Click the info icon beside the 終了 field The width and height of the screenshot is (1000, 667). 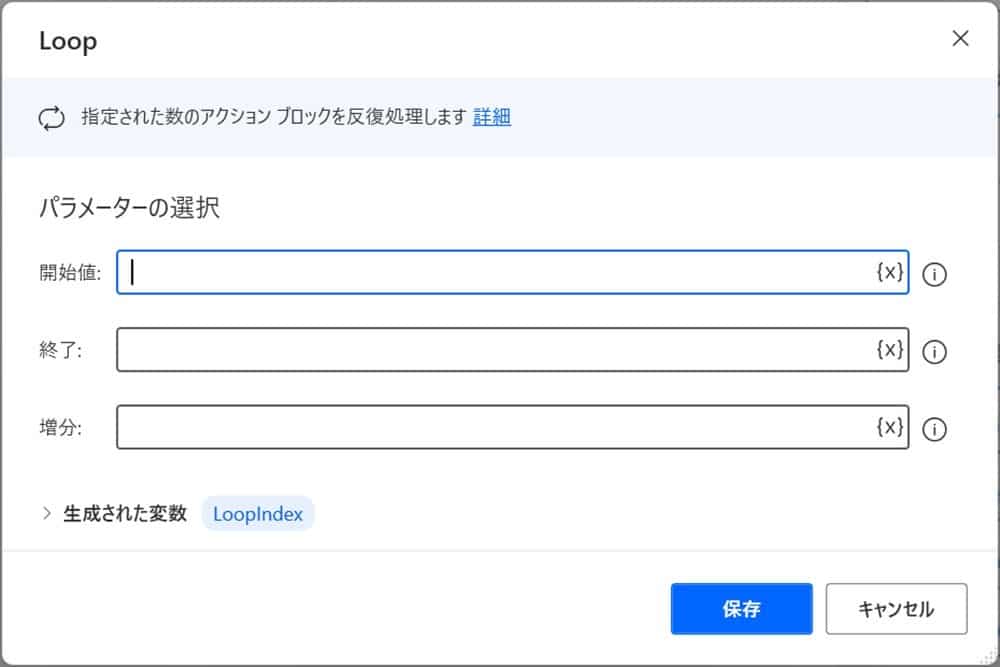(x=934, y=352)
